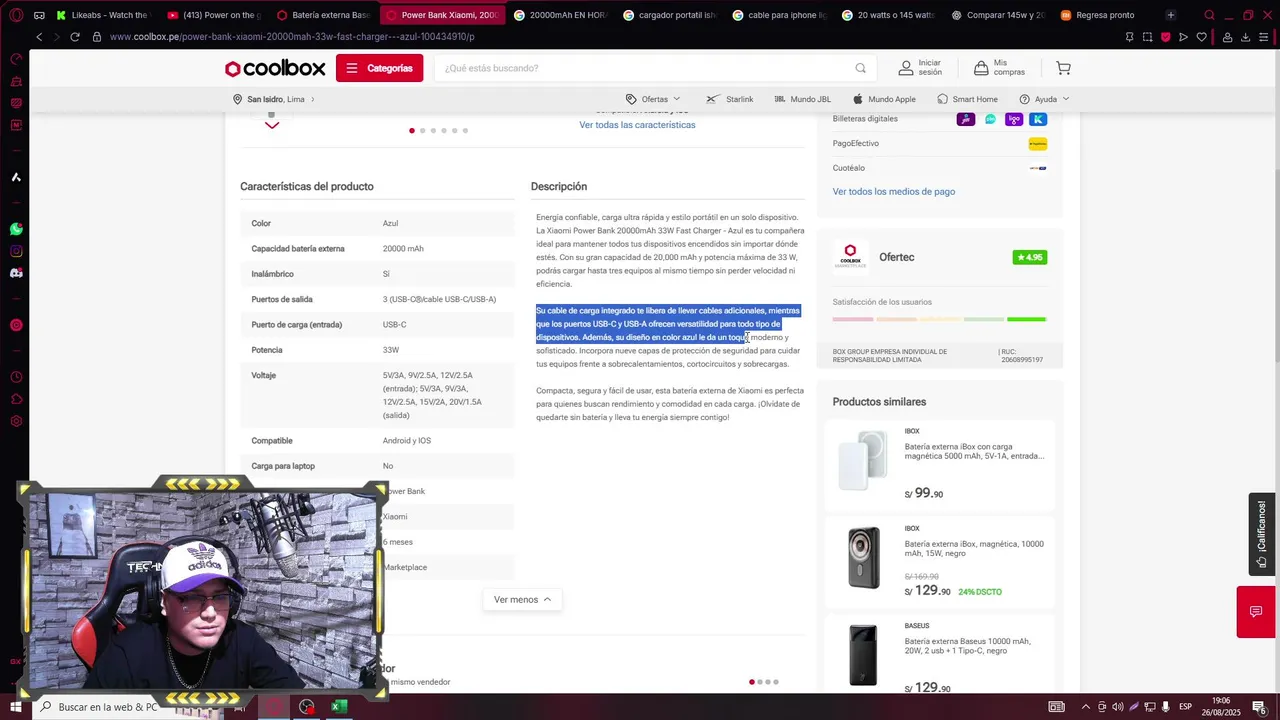Viewport: 1280px width, 720px height.
Task: Click heart bookmark icon in address bar
Action: coord(1202,37)
